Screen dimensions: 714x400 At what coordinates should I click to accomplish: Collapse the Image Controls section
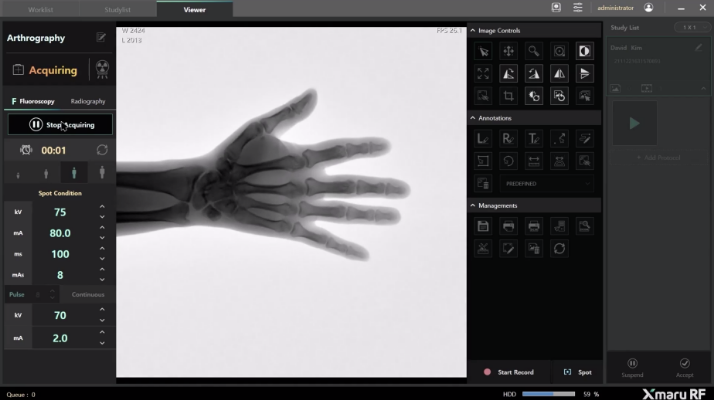pyautogui.click(x=473, y=31)
